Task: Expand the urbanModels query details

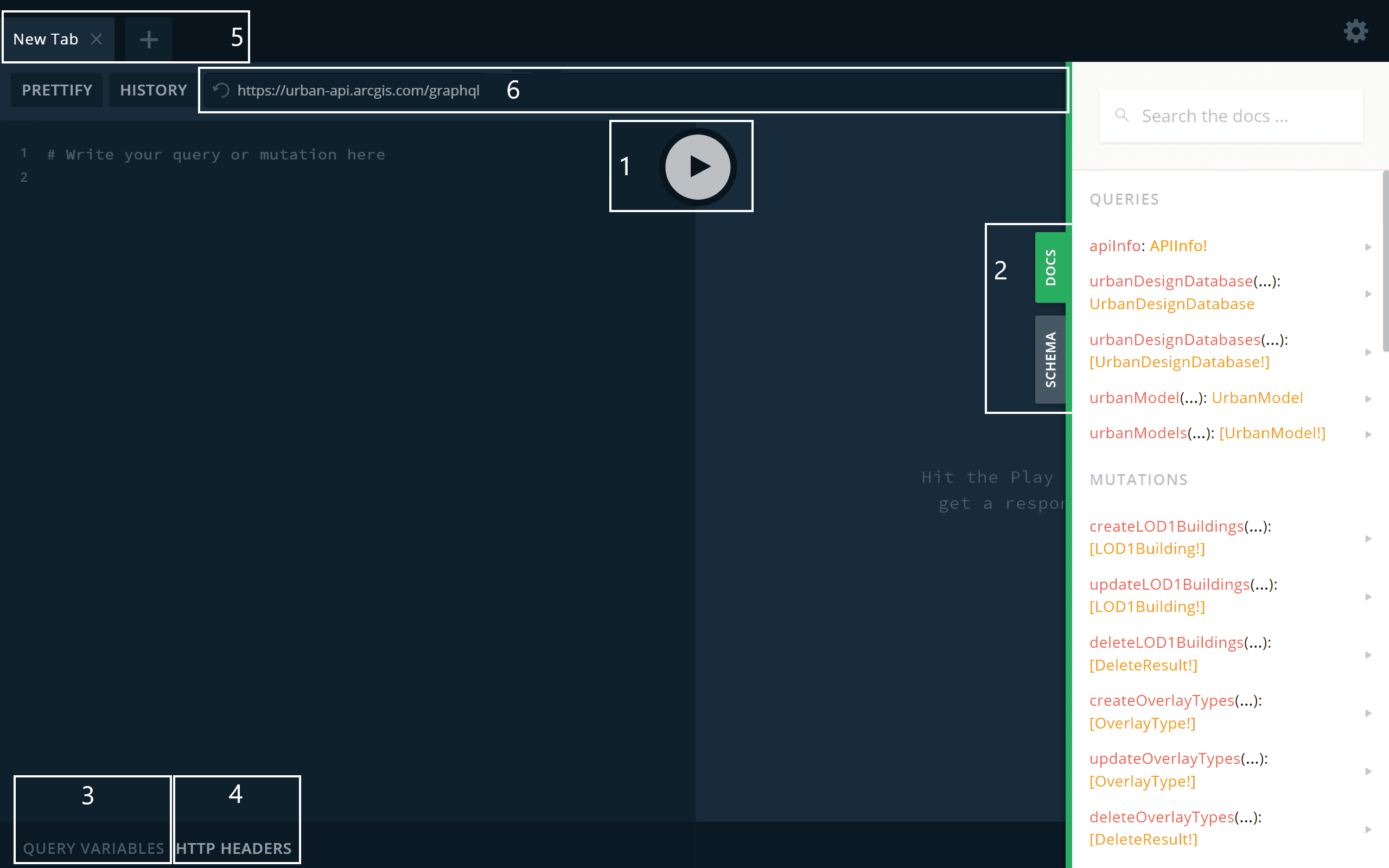Action: click(x=1368, y=433)
